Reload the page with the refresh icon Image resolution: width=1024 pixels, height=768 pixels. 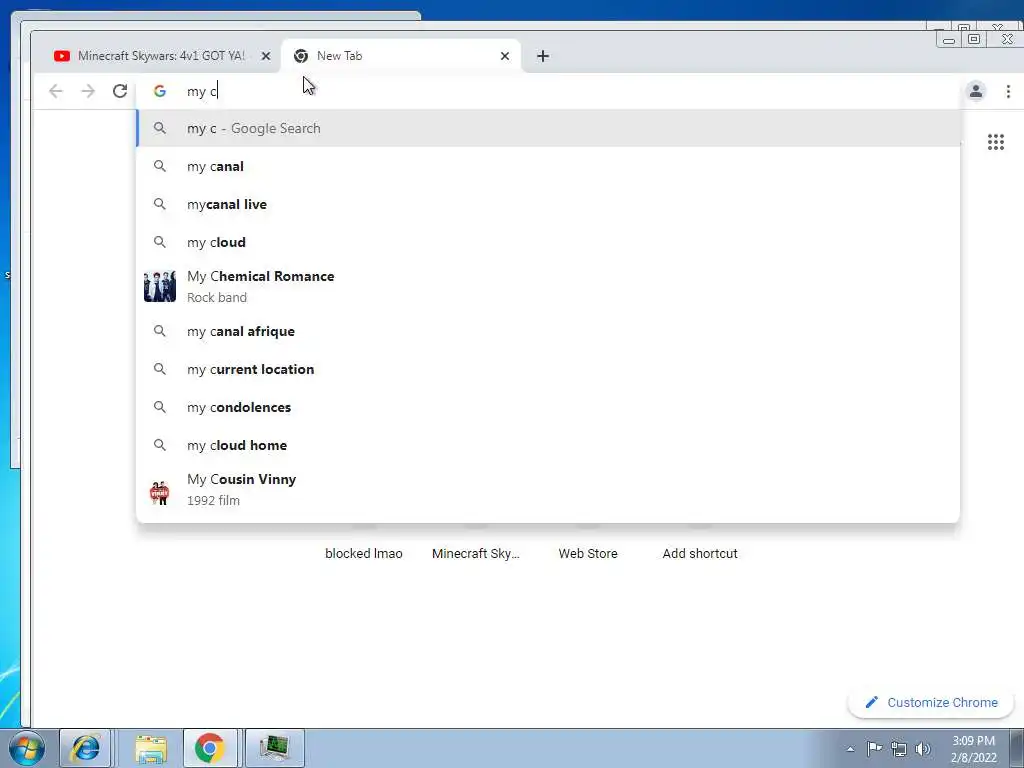(120, 91)
